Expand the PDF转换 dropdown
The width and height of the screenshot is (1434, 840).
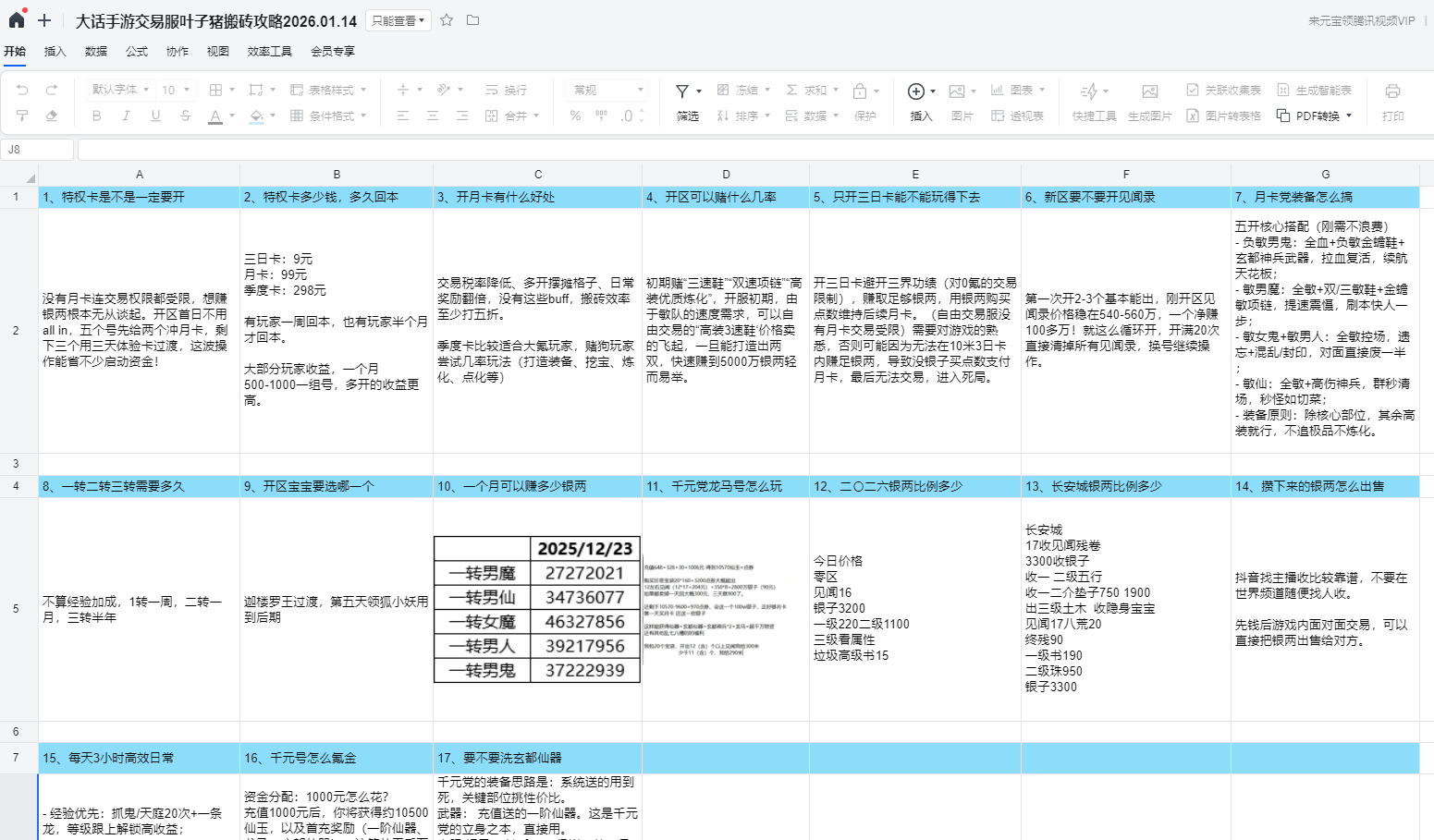tap(1349, 116)
